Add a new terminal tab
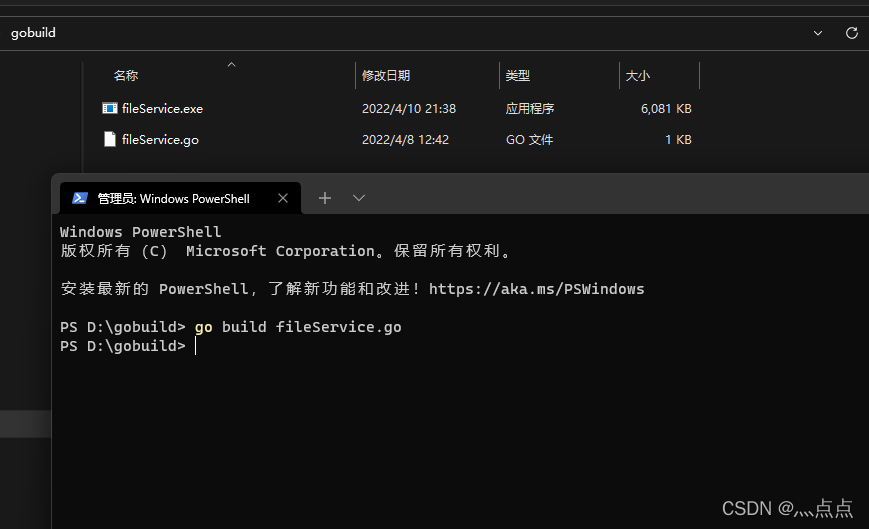This screenshot has width=869, height=529. [325, 198]
